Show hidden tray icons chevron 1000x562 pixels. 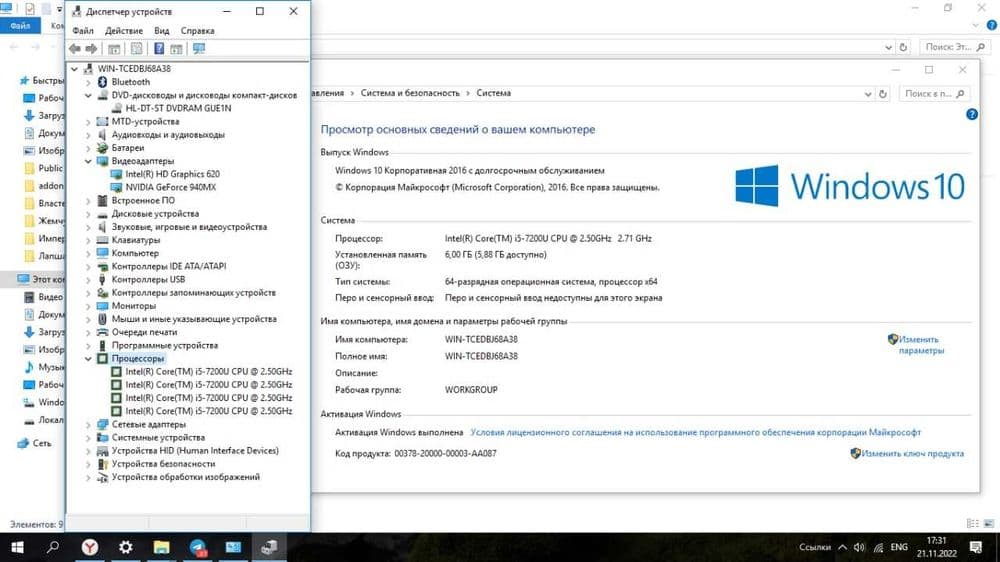(x=842, y=547)
